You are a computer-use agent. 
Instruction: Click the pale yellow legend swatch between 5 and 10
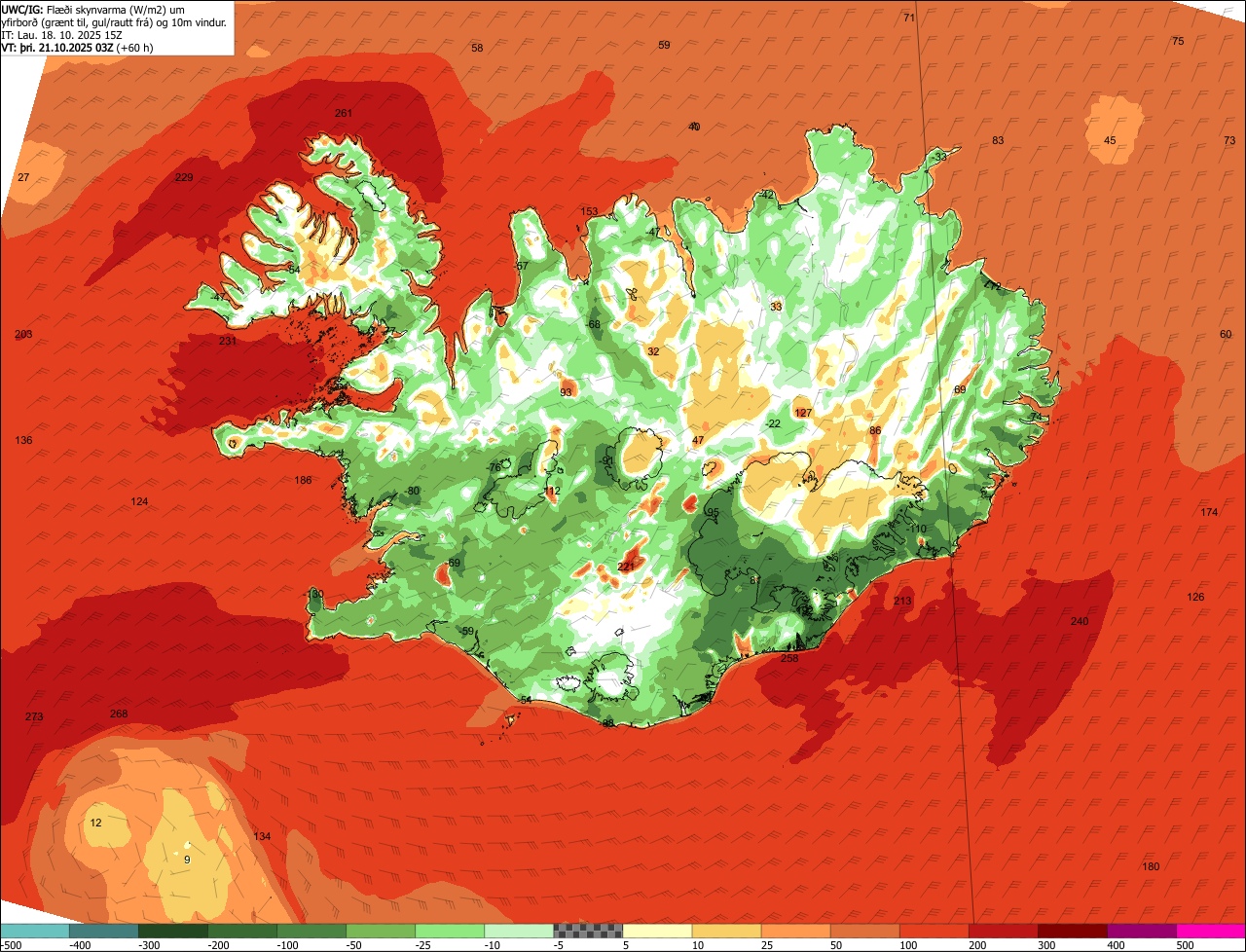658,931
